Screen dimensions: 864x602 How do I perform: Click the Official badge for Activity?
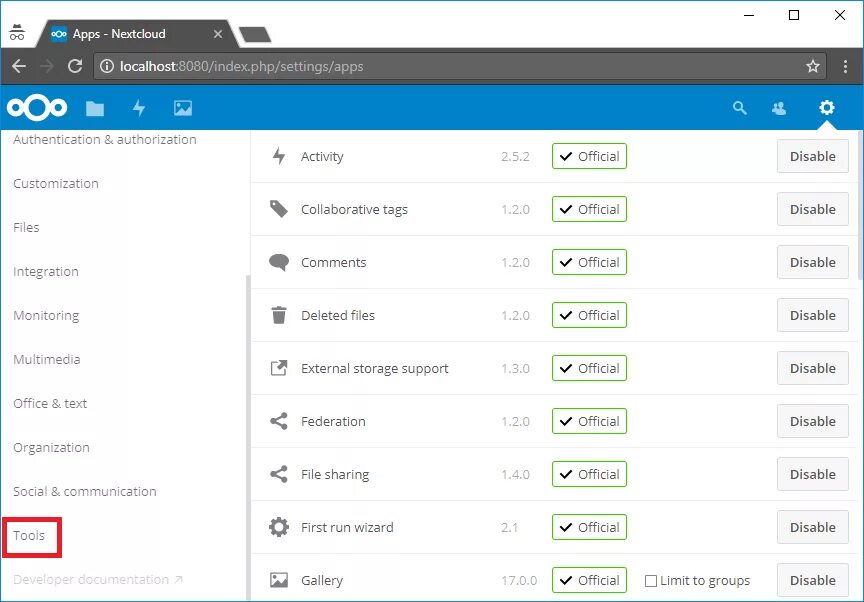point(589,156)
